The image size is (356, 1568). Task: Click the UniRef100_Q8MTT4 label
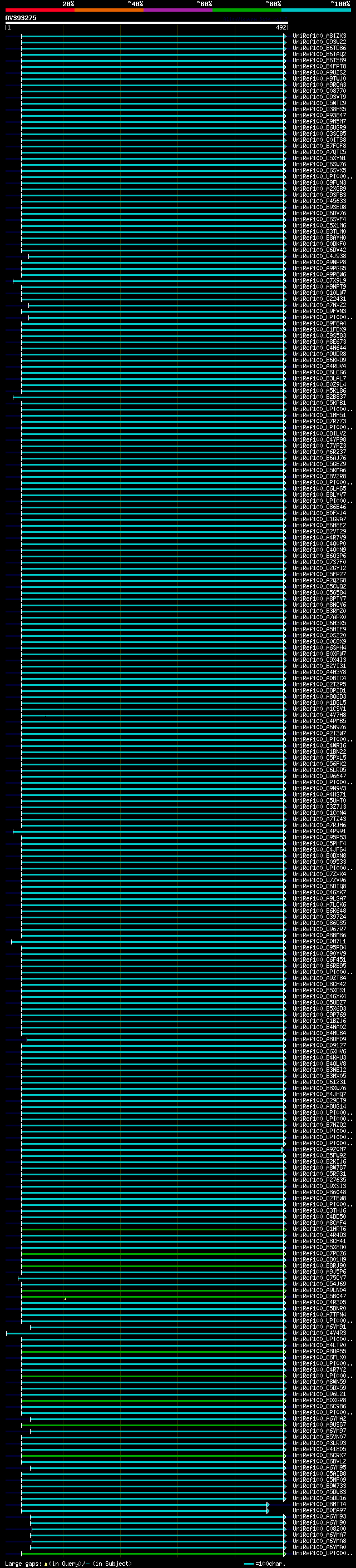tap(319, 1504)
